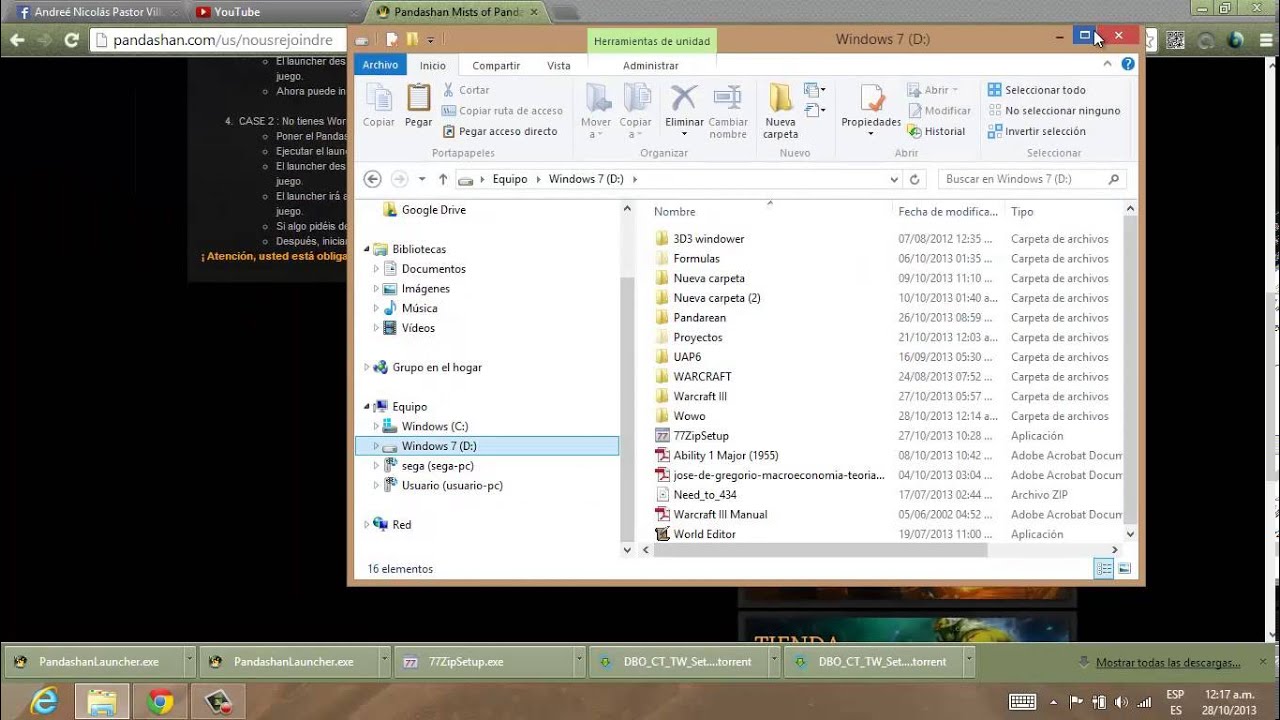Click the Buscar en Windows 7 (D:) field

click(x=1031, y=179)
